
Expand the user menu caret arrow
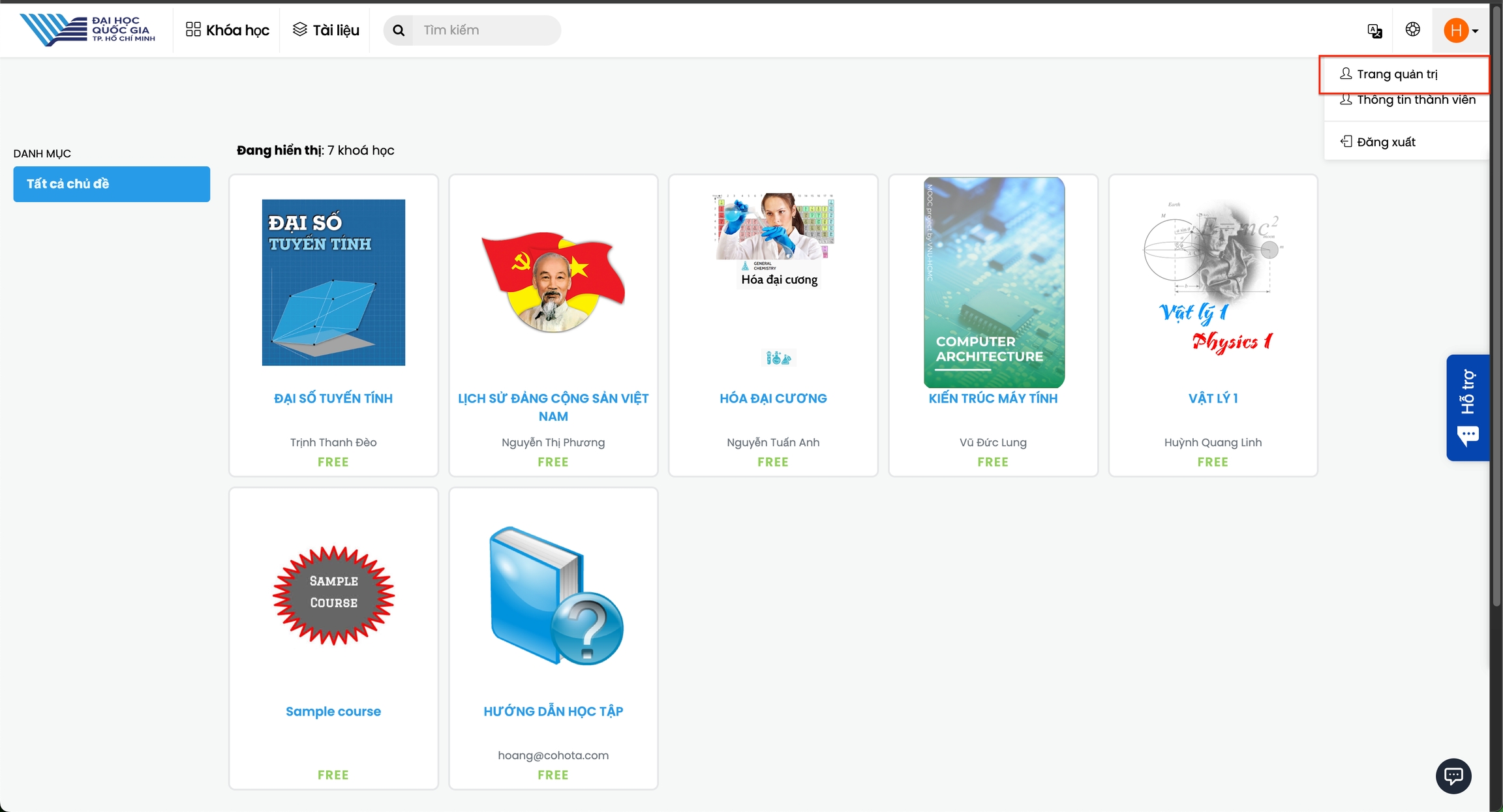click(1476, 31)
